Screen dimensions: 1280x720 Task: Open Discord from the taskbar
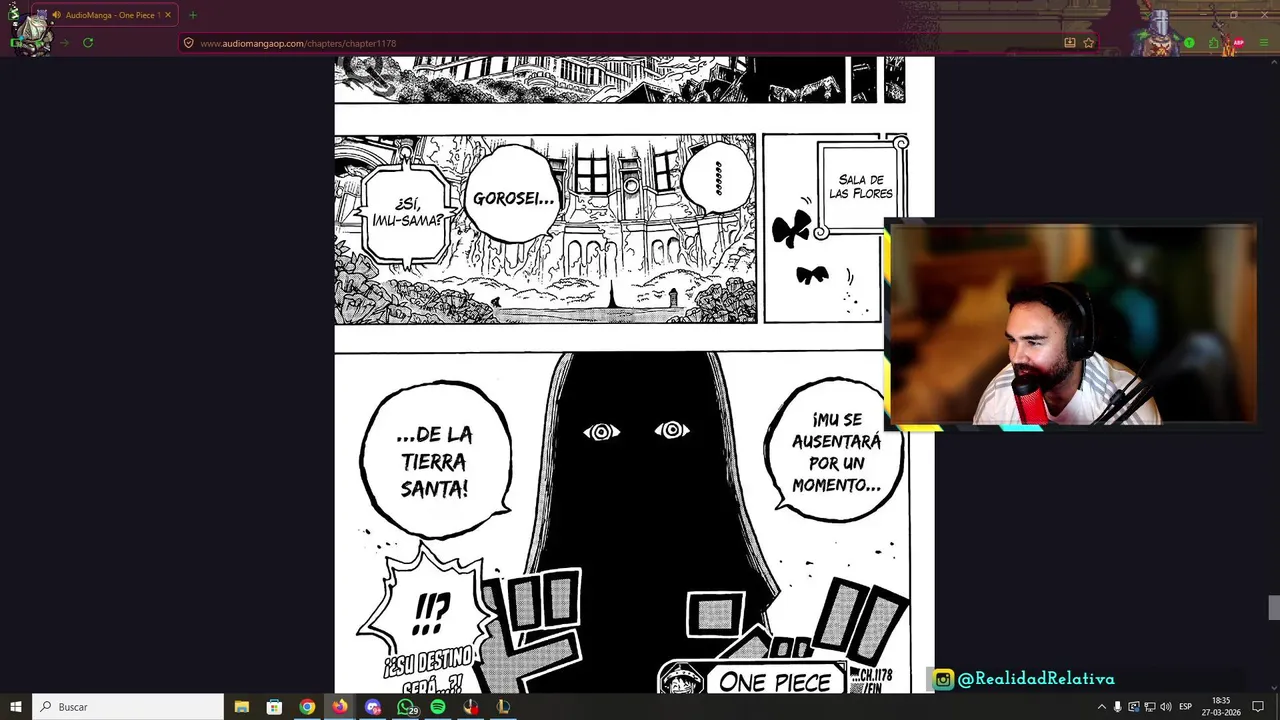[373, 707]
